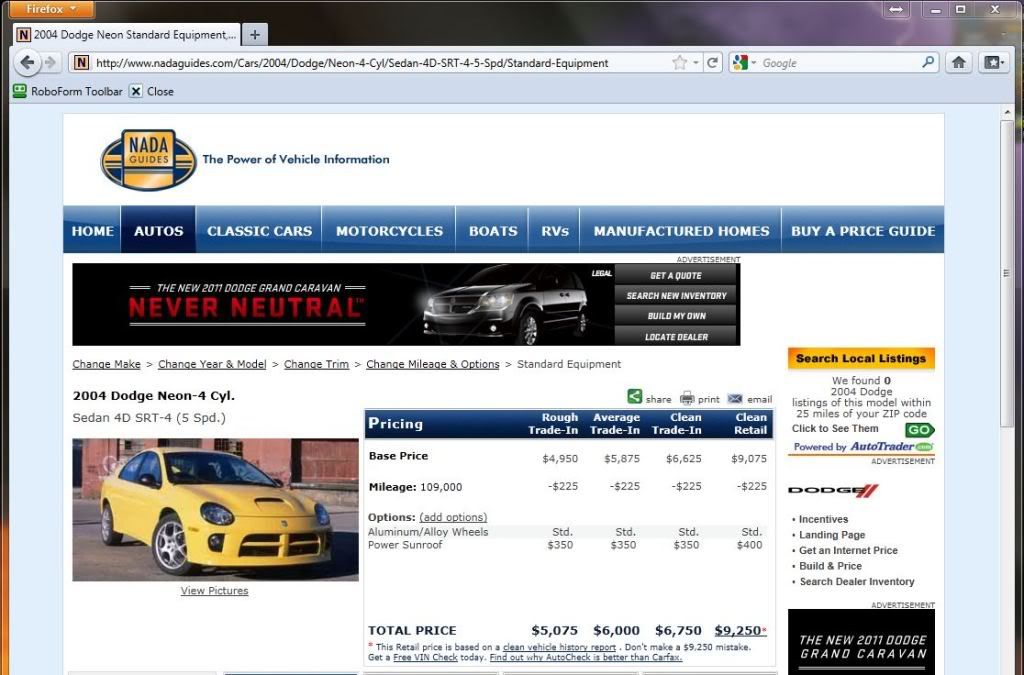Click the NADA Guides logo
Screen dimensions: 1024x675
tap(149, 160)
